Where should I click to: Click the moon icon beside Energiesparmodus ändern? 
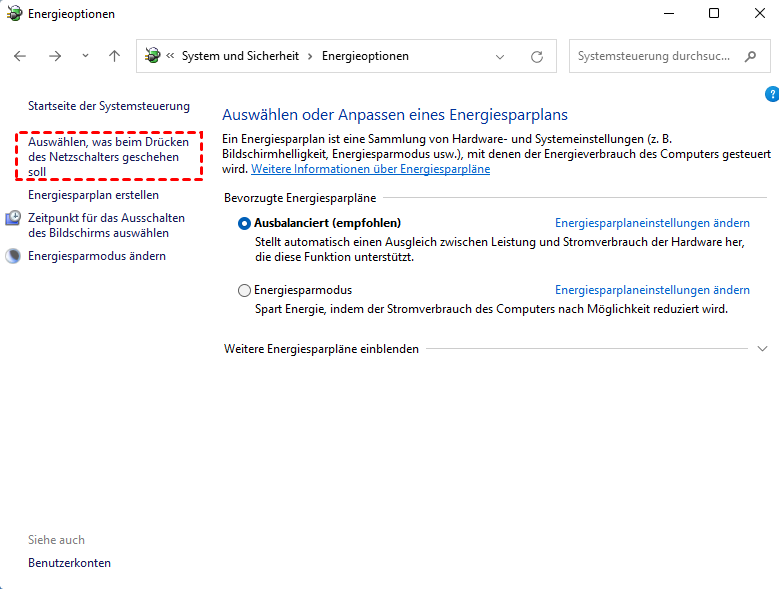(x=13, y=256)
